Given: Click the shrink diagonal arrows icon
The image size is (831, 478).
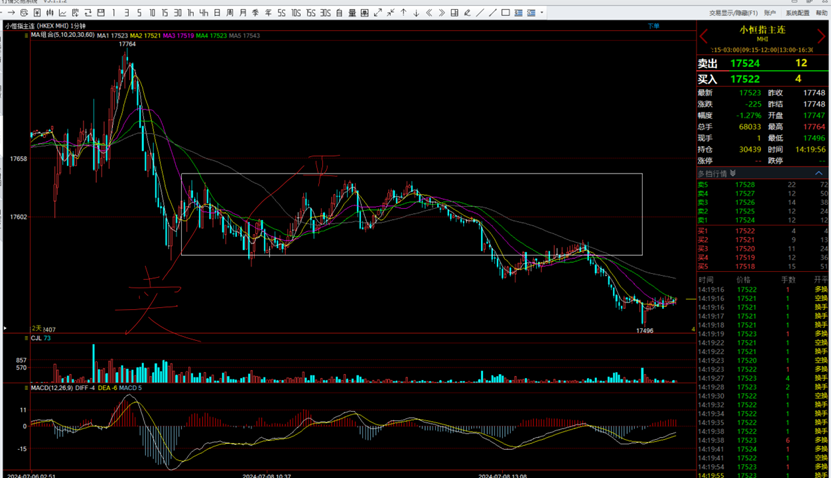Looking at the screenshot, I should pyautogui.click(x=391, y=13).
